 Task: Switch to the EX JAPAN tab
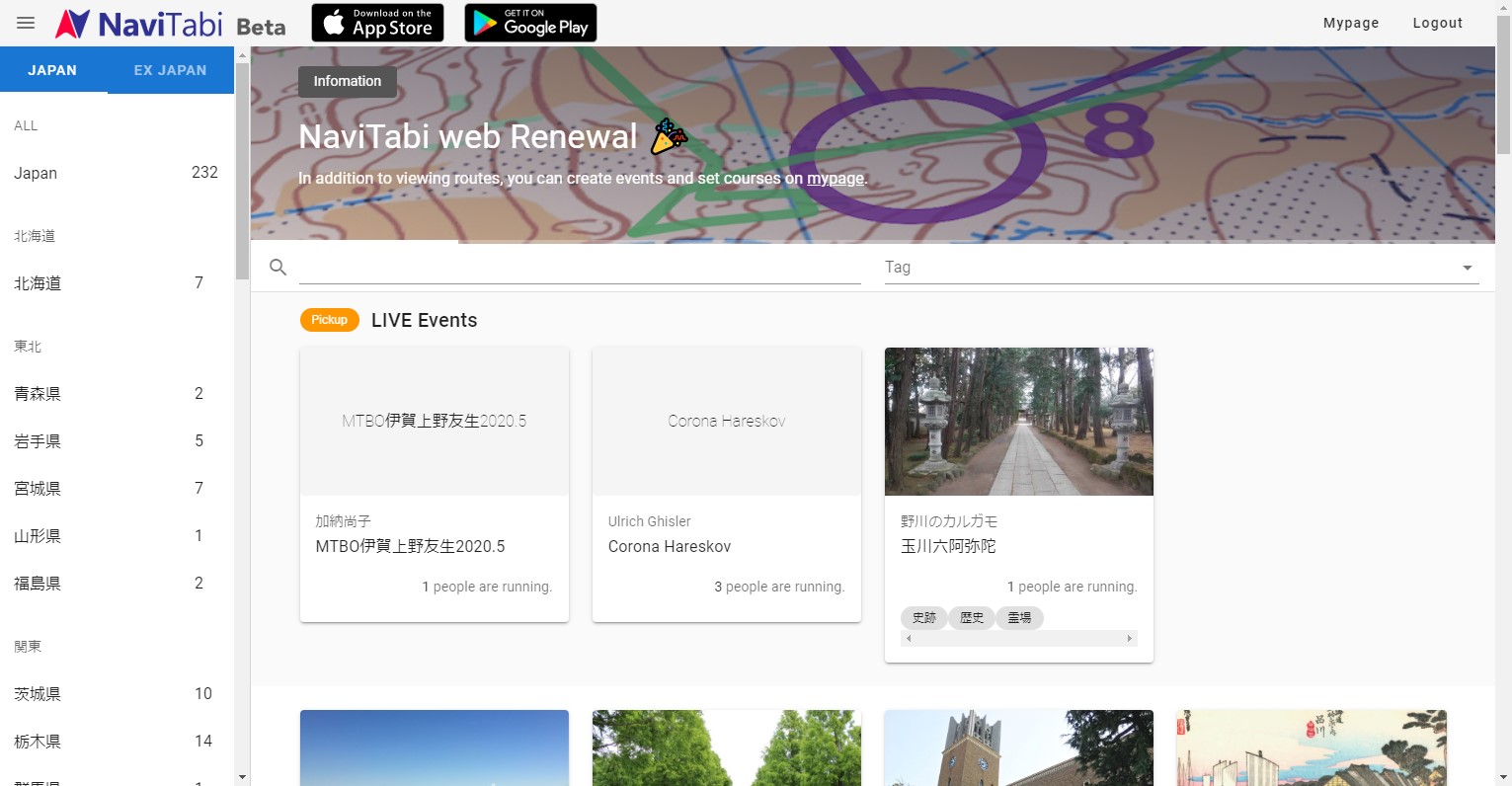[171, 70]
